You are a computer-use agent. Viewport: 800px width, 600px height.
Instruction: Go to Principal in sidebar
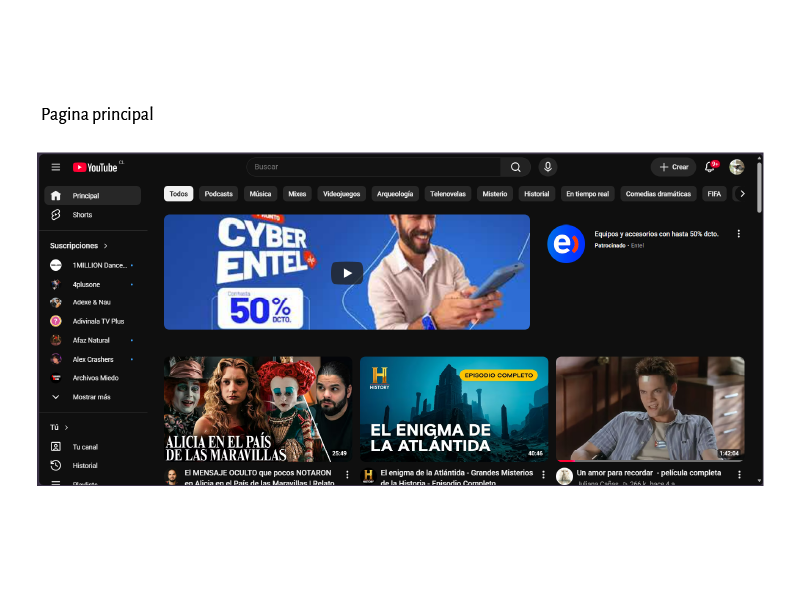coord(92,195)
